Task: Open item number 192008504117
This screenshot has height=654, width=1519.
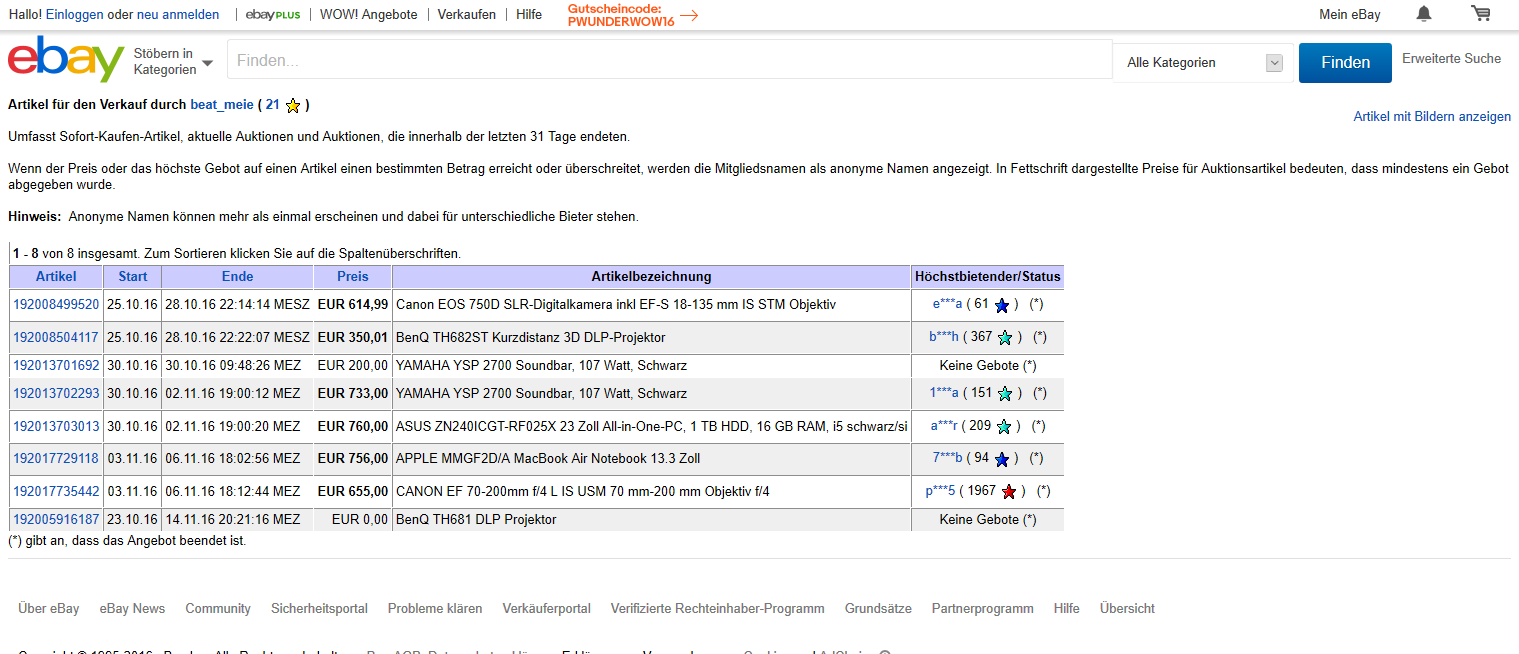Action: click(56, 337)
